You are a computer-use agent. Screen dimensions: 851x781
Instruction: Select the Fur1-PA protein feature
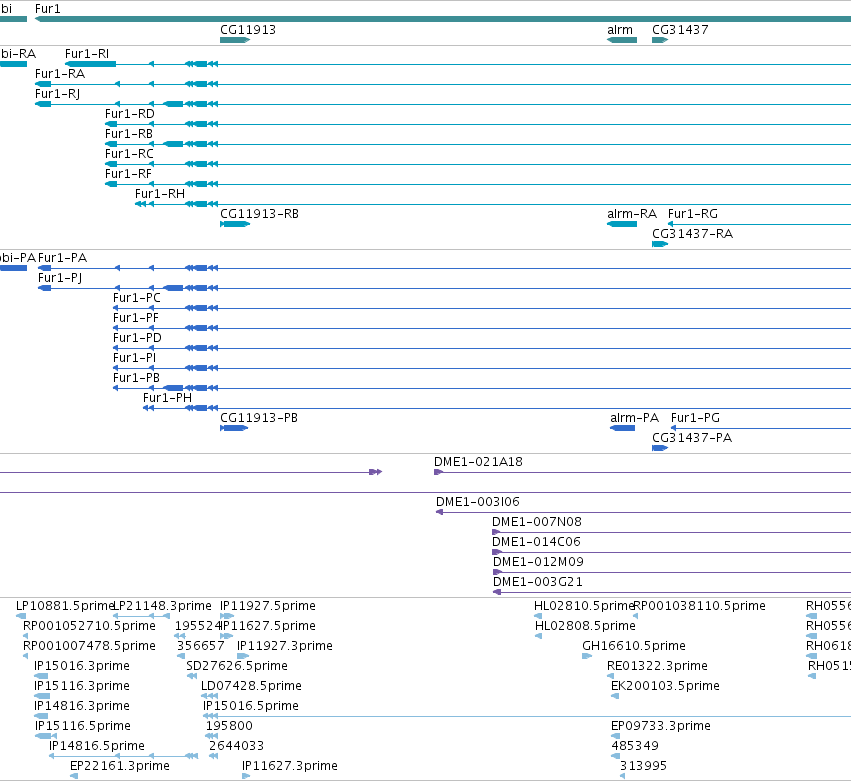444,268
